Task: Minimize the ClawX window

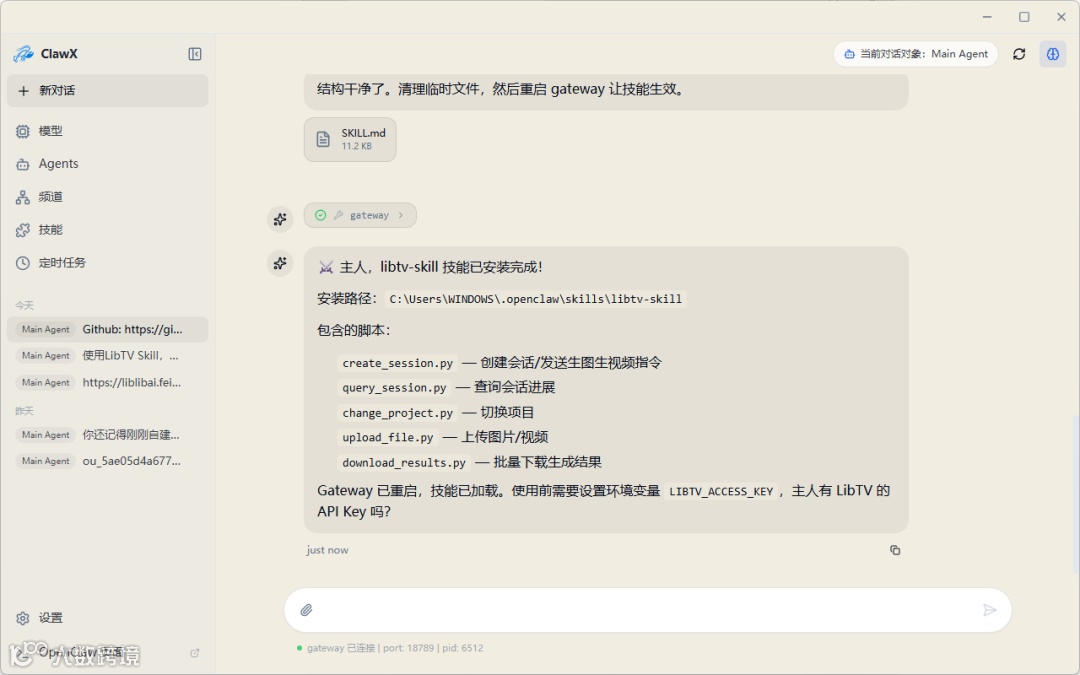Action: coord(987,17)
